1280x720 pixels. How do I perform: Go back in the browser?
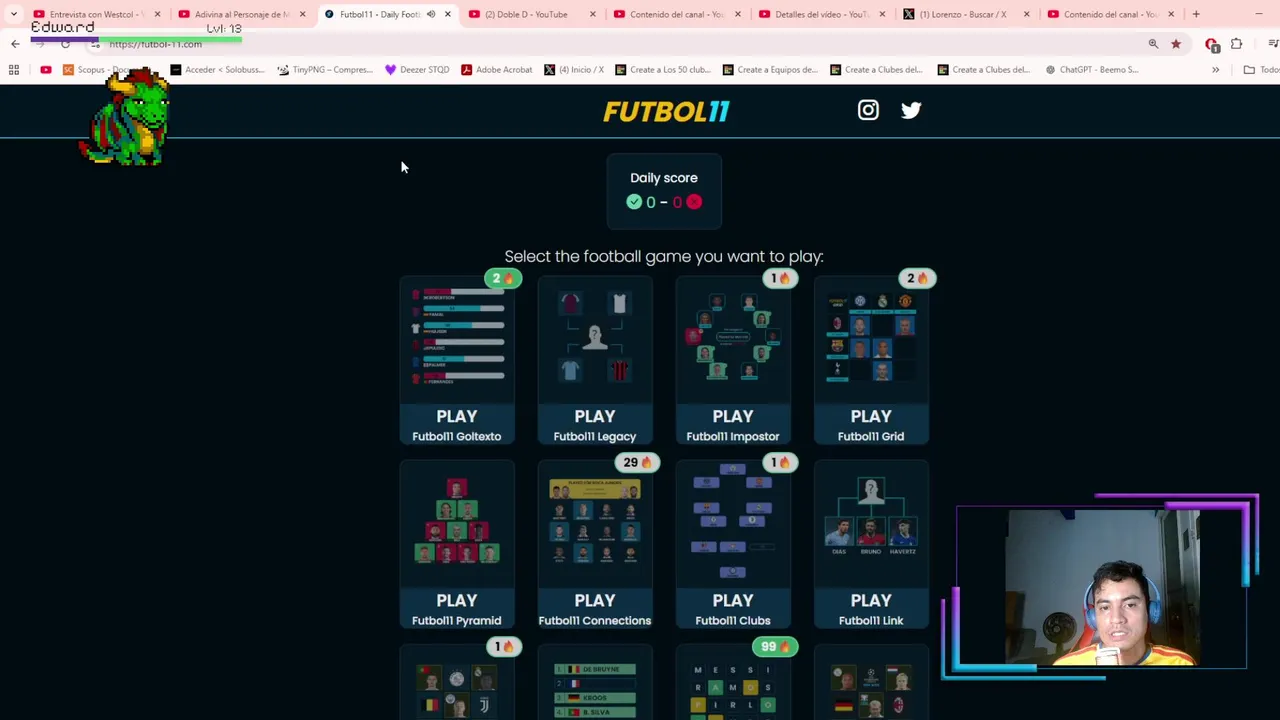coord(15,44)
